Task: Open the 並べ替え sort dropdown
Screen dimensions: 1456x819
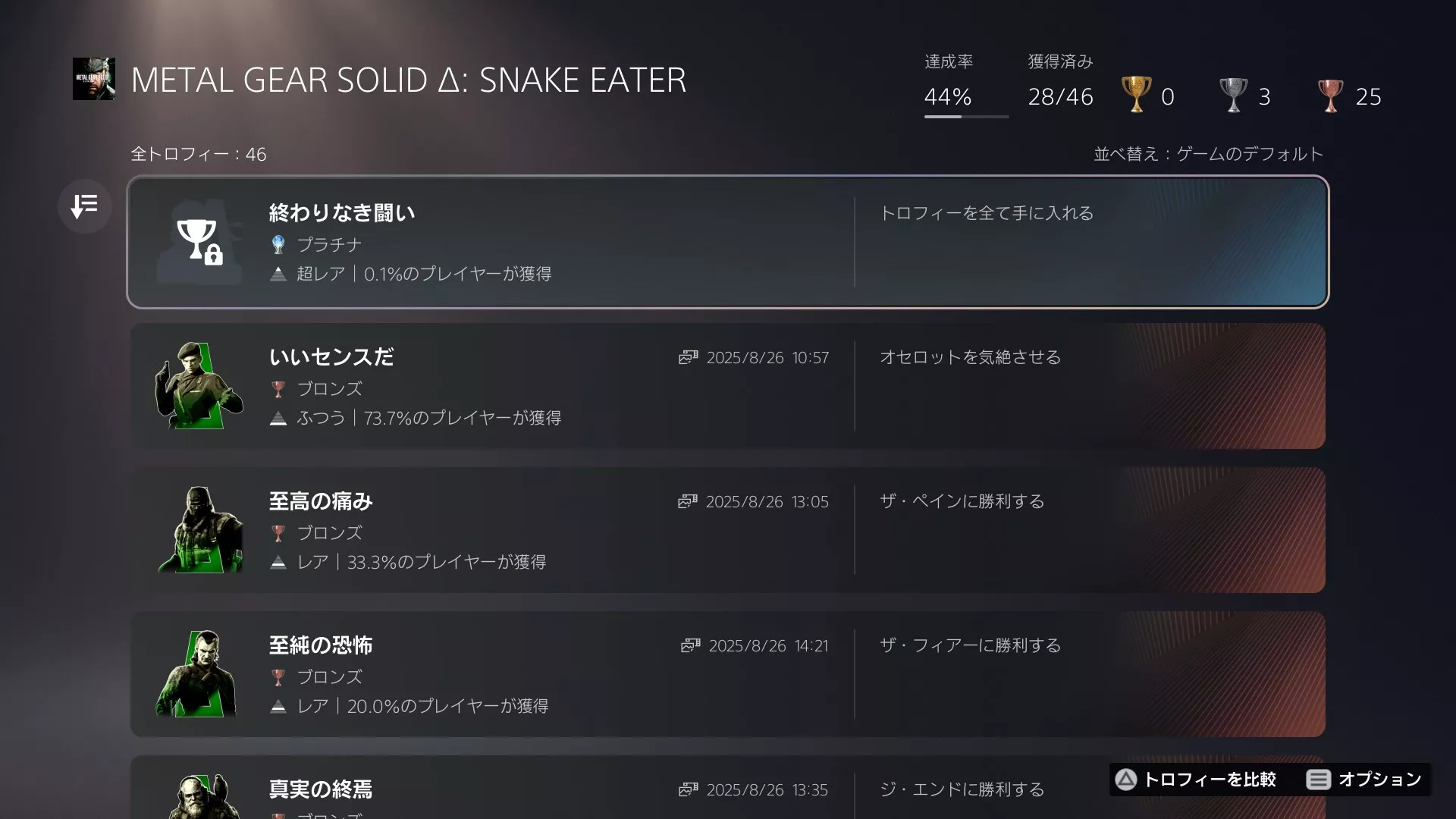Action: coord(1208,154)
